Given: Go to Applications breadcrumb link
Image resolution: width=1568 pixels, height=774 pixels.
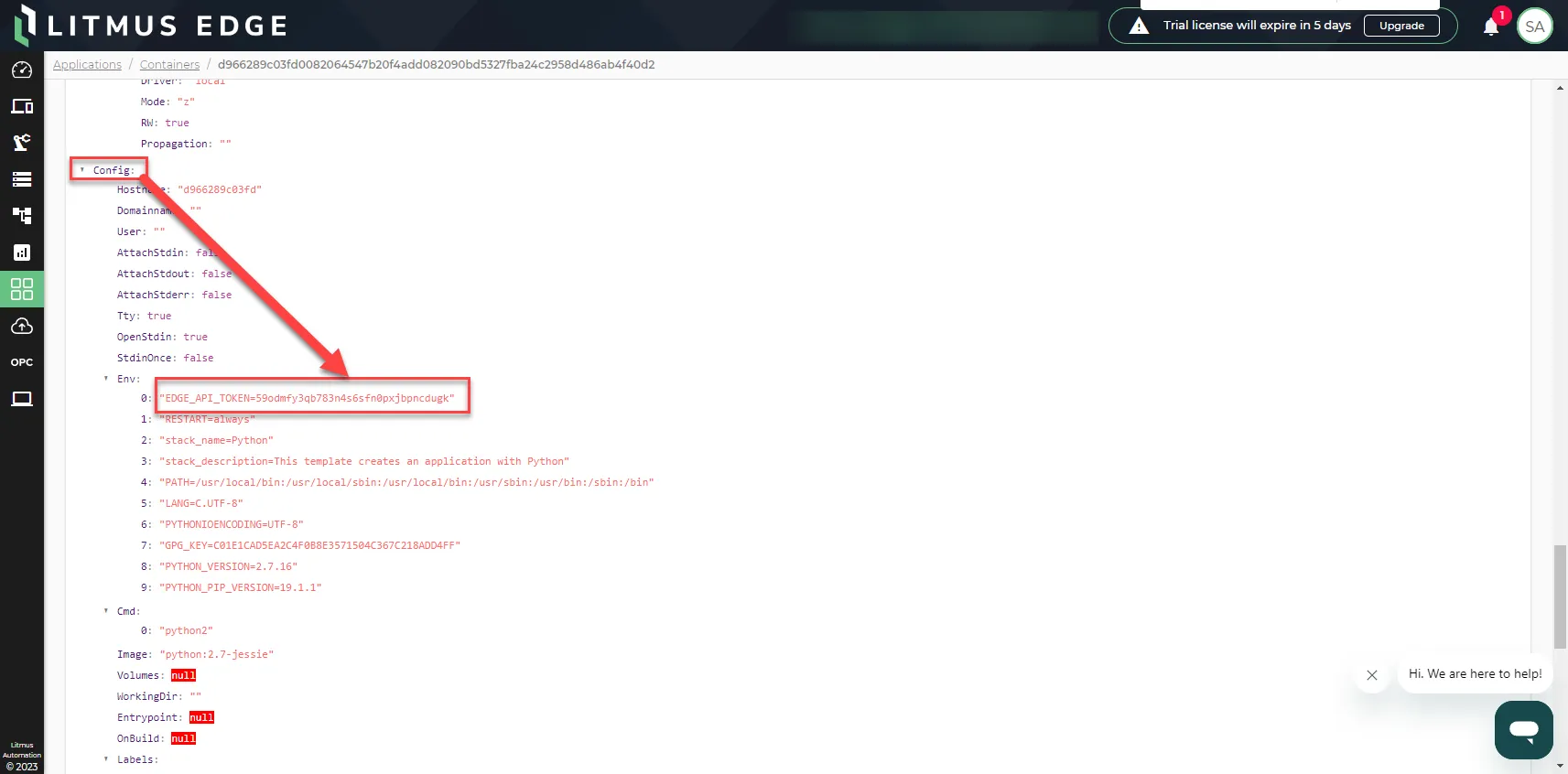Looking at the screenshot, I should click(x=87, y=65).
